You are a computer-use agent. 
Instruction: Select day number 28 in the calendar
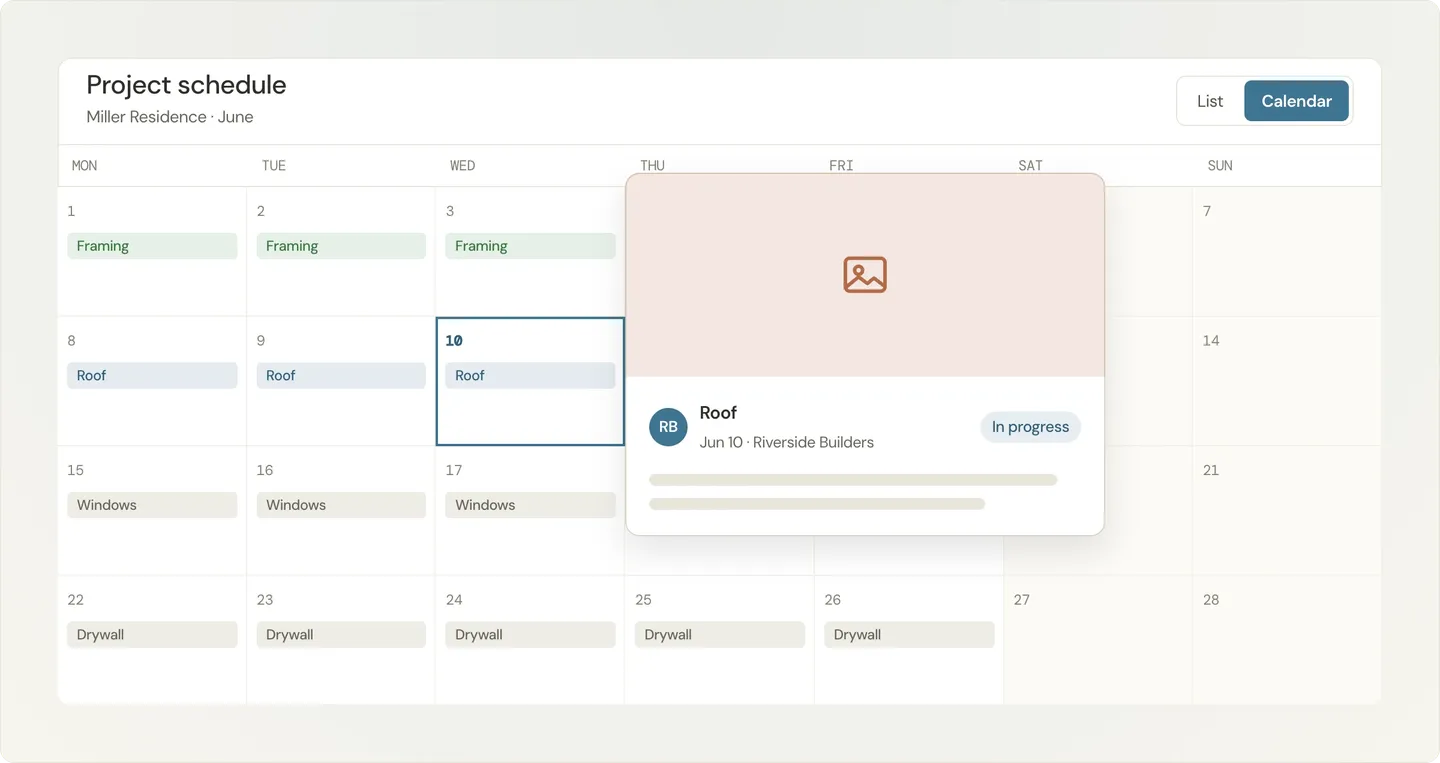(1211, 600)
